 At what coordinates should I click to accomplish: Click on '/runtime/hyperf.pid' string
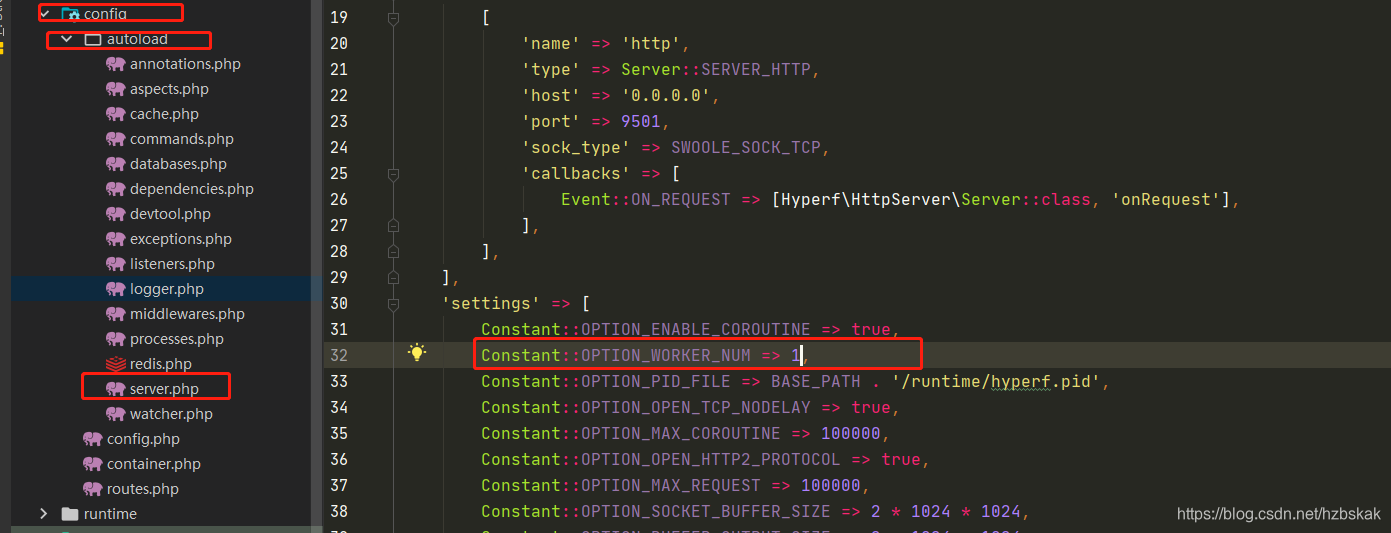click(996, 381)
